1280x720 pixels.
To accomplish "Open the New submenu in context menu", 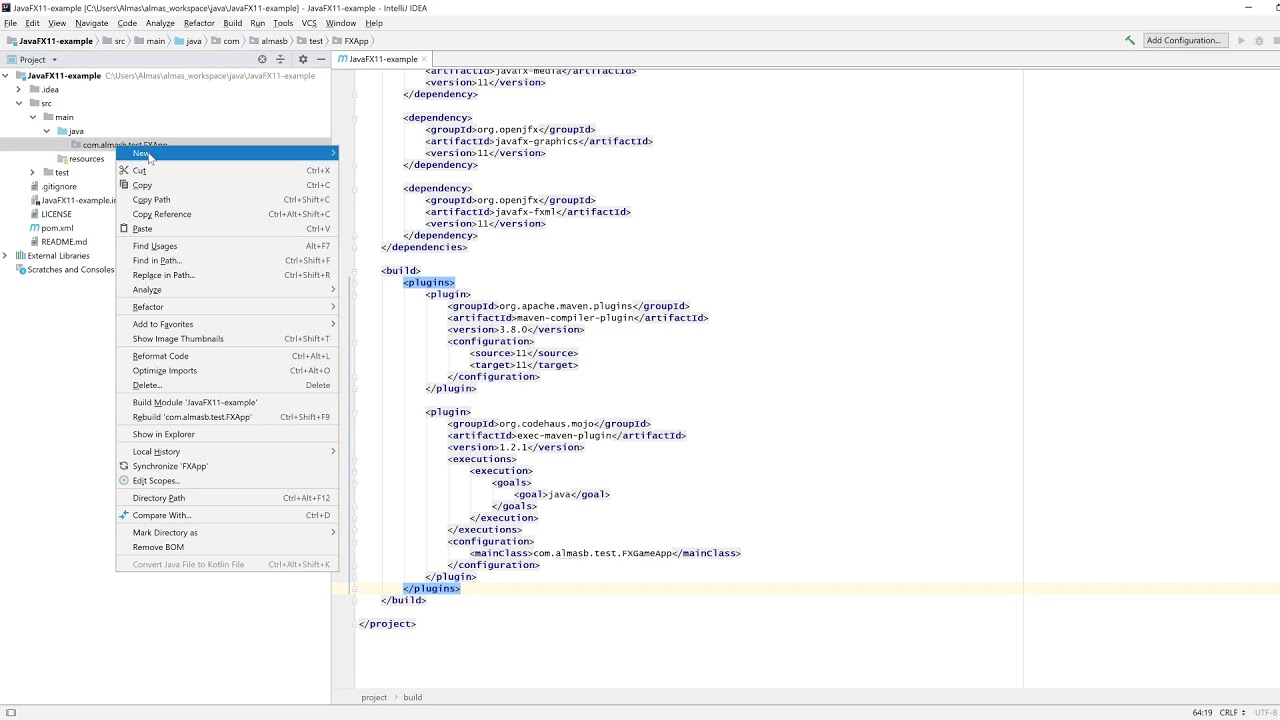I will [227, 153].
